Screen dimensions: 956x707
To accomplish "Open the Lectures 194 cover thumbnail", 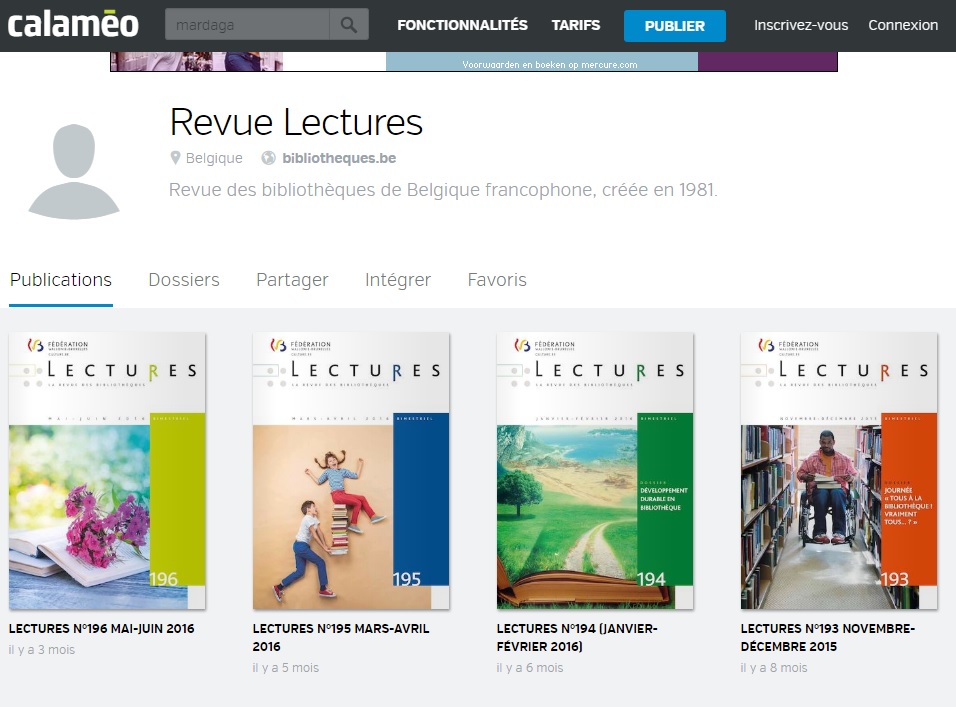I will pyautogui.click(x=595, y=471).
